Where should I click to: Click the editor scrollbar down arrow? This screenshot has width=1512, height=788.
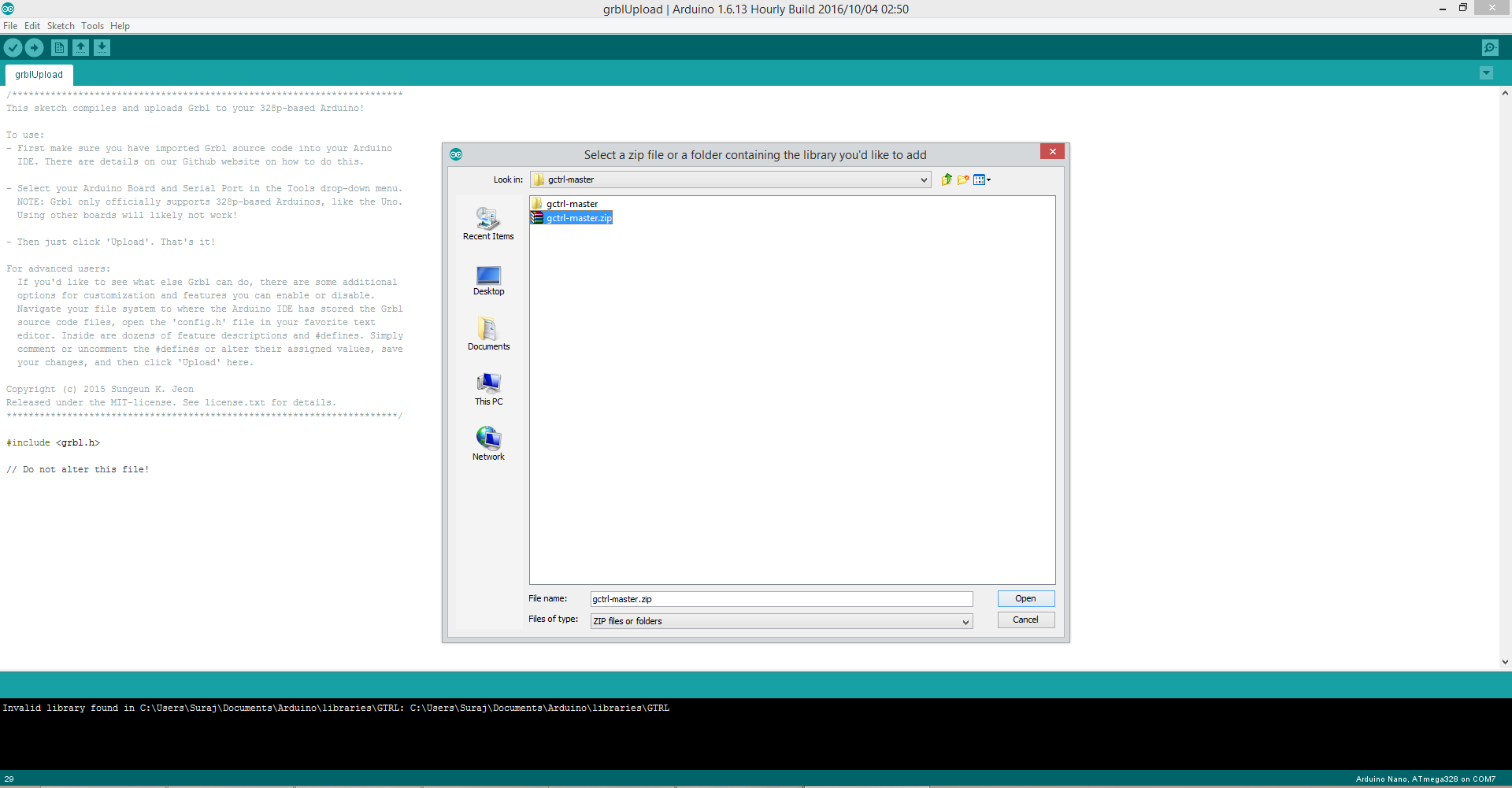tap(1505, 662)
